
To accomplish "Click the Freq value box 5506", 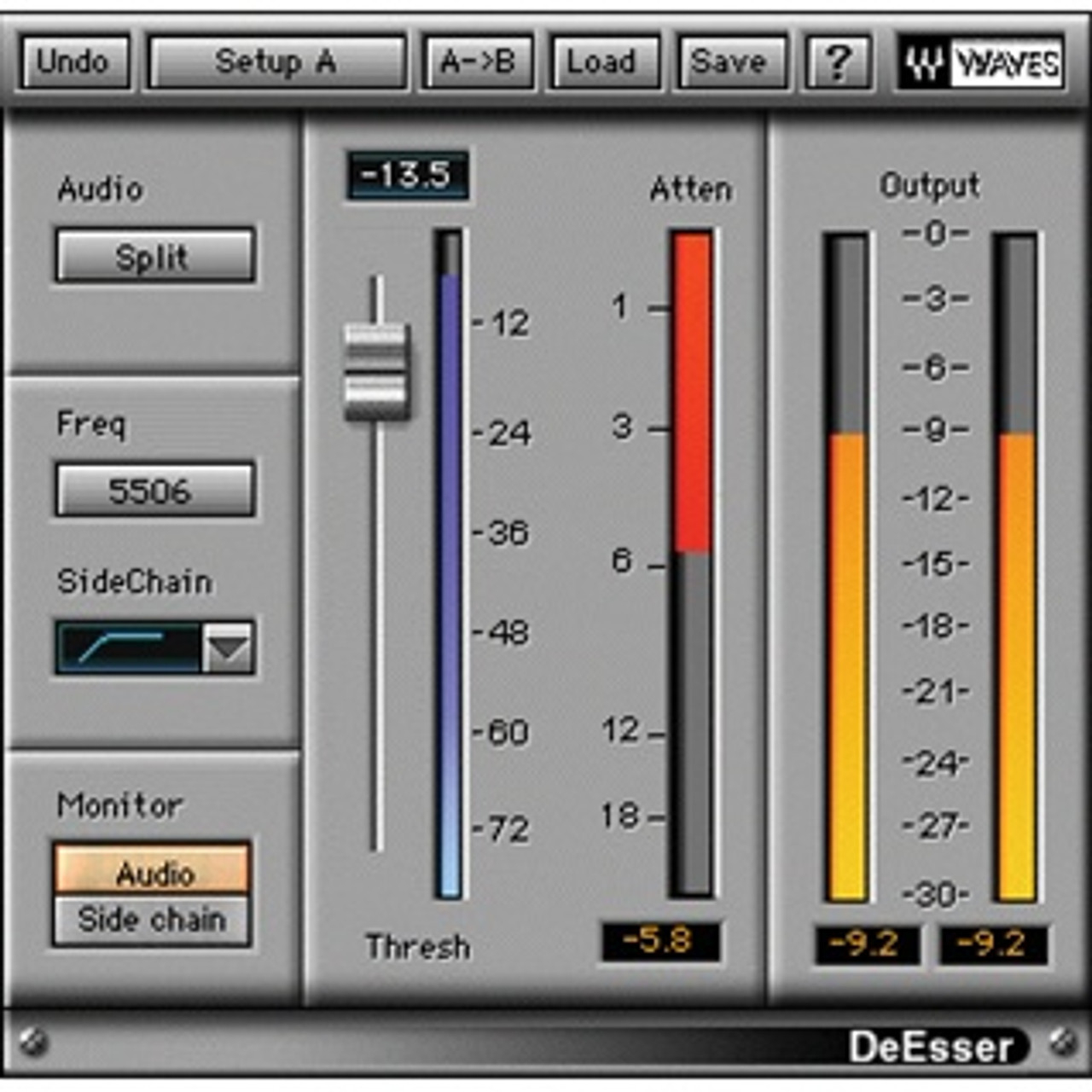I will [154, 491].
